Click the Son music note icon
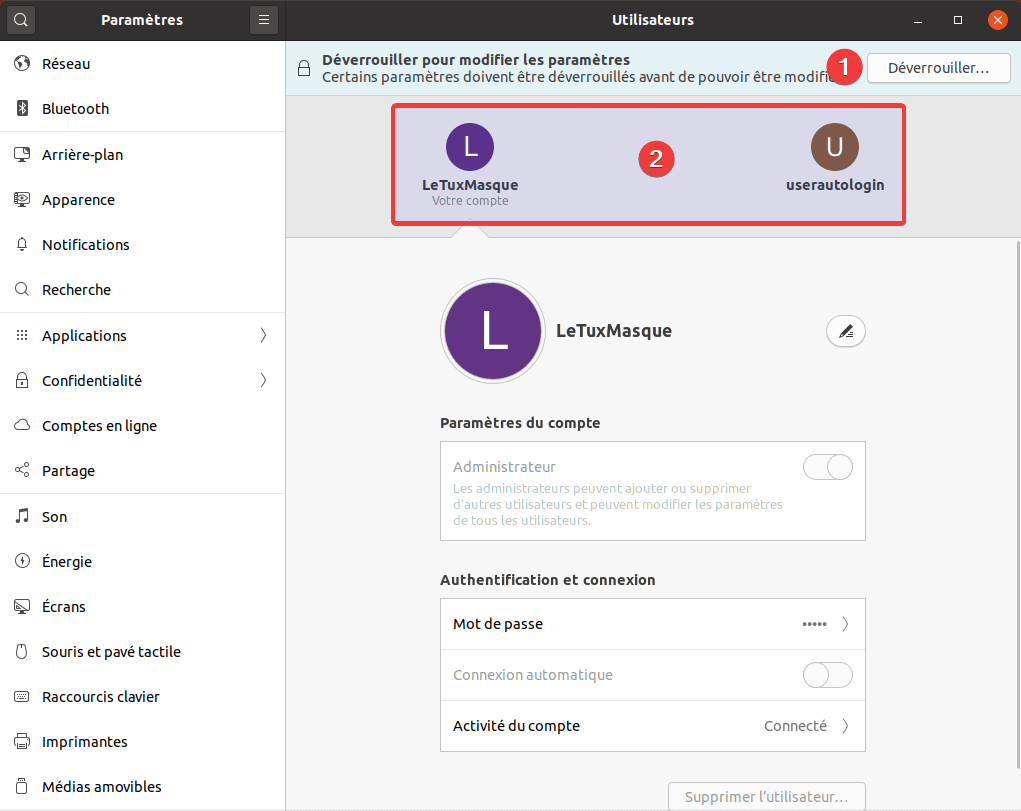This screenshot has height=811, width=1021. tap(22, 517)
